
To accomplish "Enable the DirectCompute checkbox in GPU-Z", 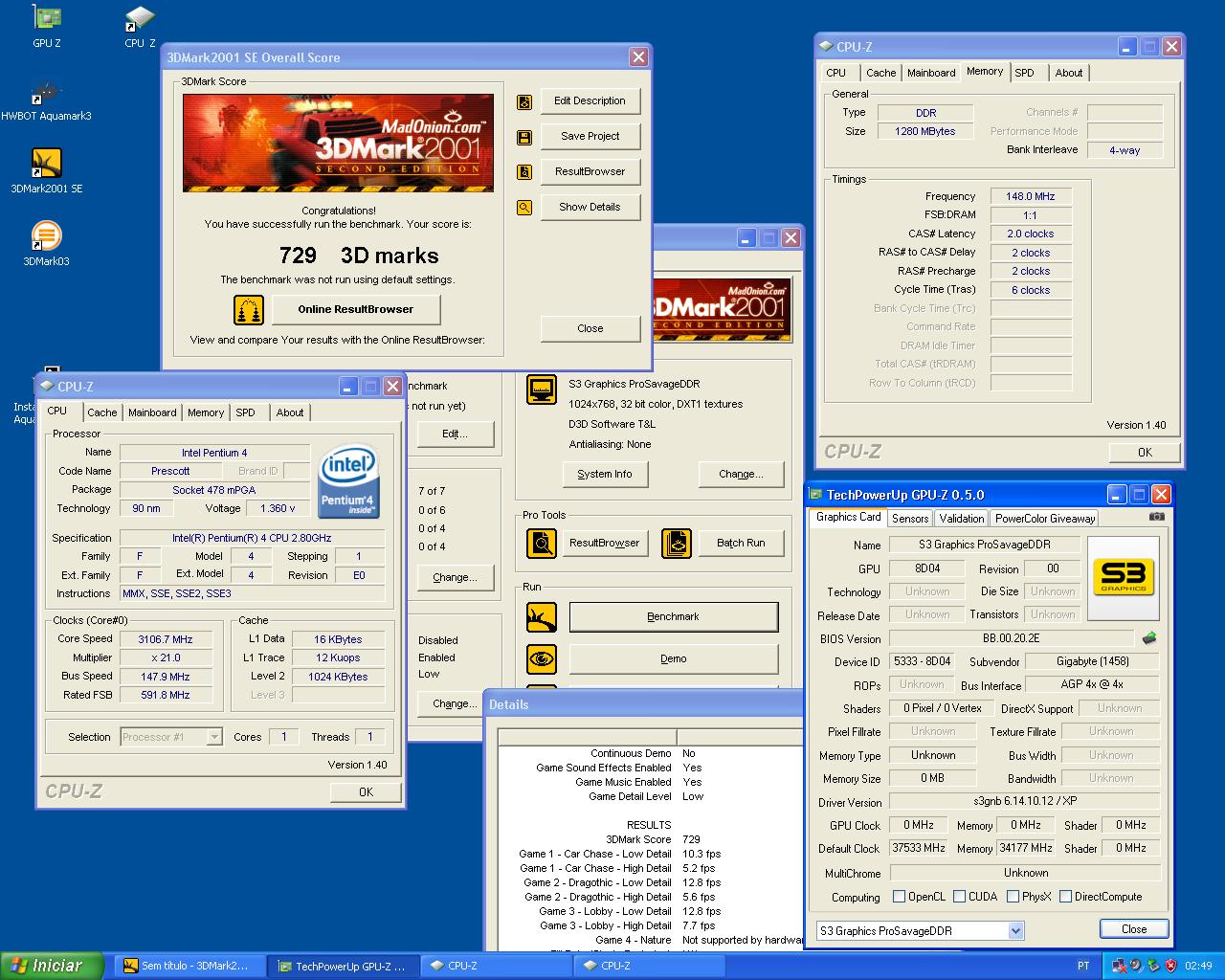I will tap(1065, 897).
